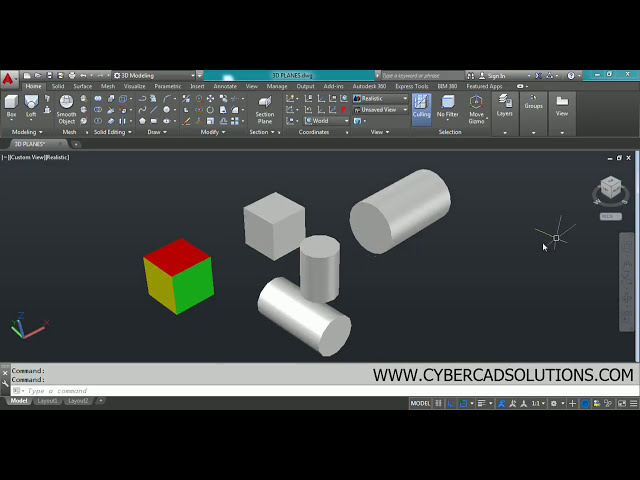The height and width of the screenshot is (480, 640).
Task: Click the Sign In button
Action: point(496,76)
